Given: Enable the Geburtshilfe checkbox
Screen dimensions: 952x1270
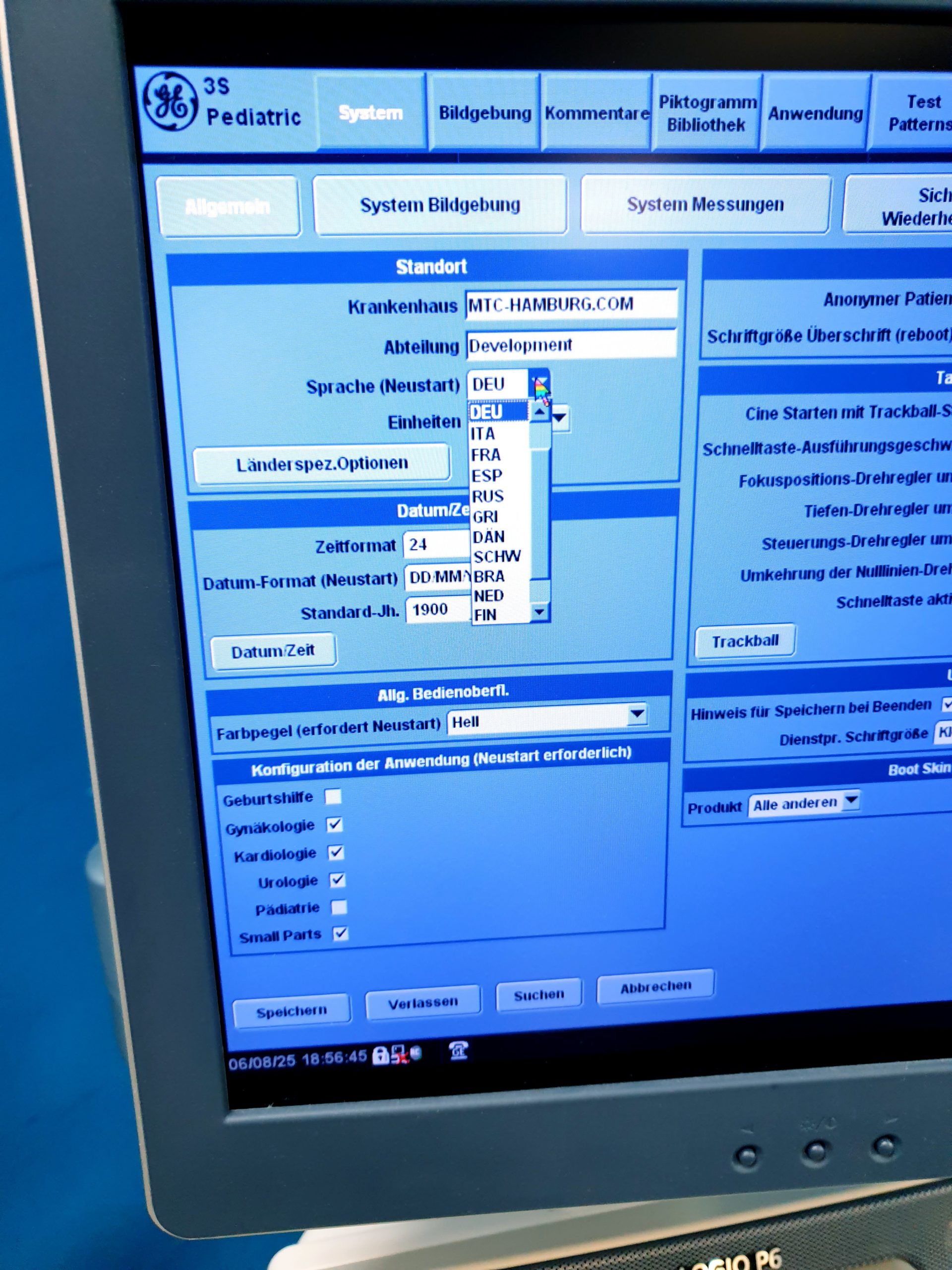Looking at the screenshot, I should (x=333, y=797).
